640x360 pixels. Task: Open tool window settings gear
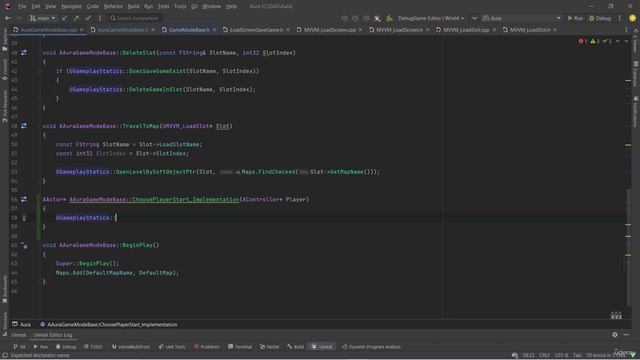click(615, 335)
